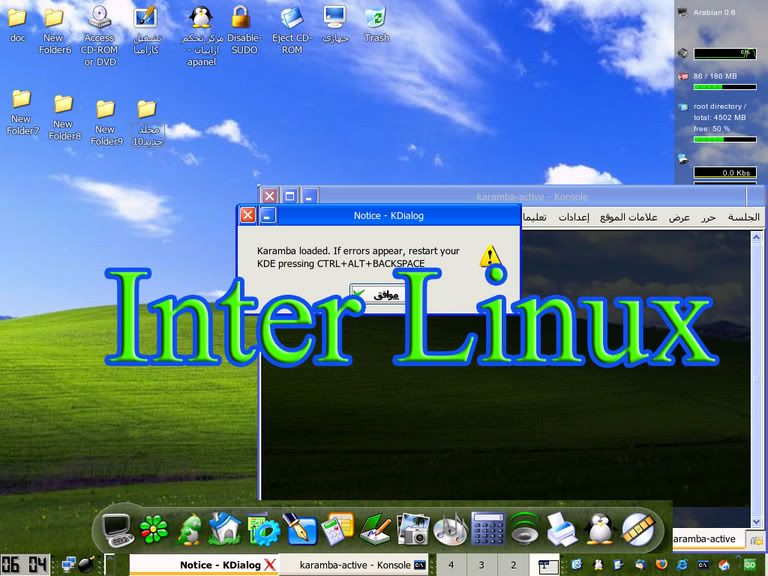
Task: Select the active desktop thumbnail in pager
Action: coord(545,565)
